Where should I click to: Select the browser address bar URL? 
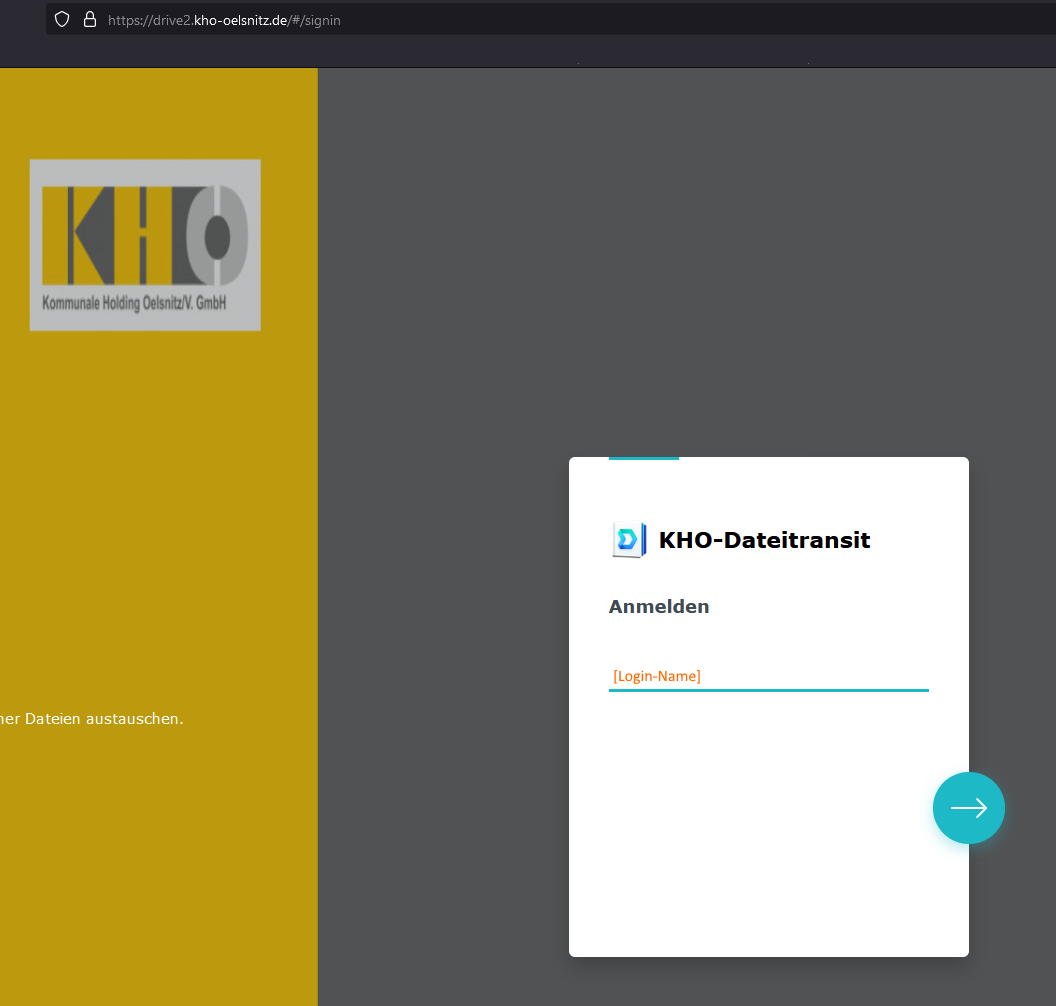(x=224, y=20)
